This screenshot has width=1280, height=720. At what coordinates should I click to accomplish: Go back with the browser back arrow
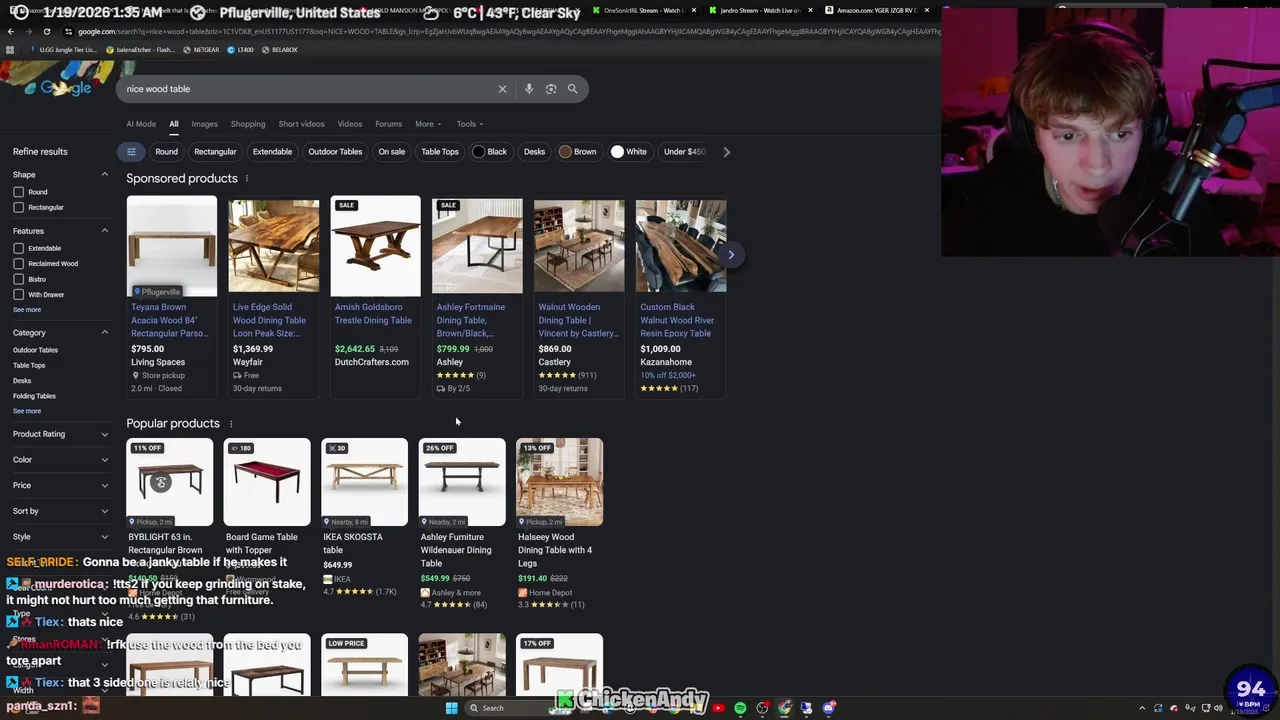tap(11, 31)
